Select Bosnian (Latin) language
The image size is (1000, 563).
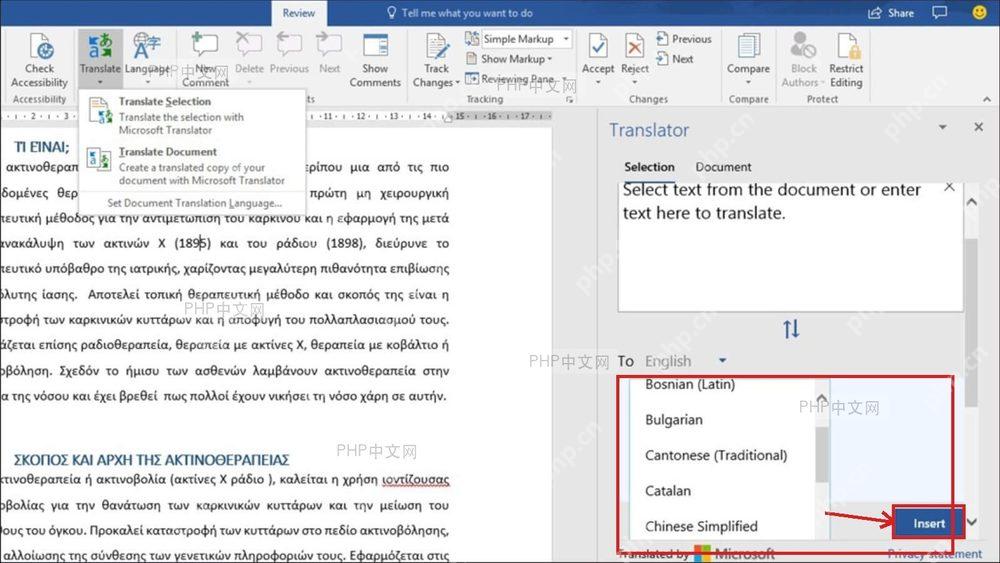click(690, 384)
